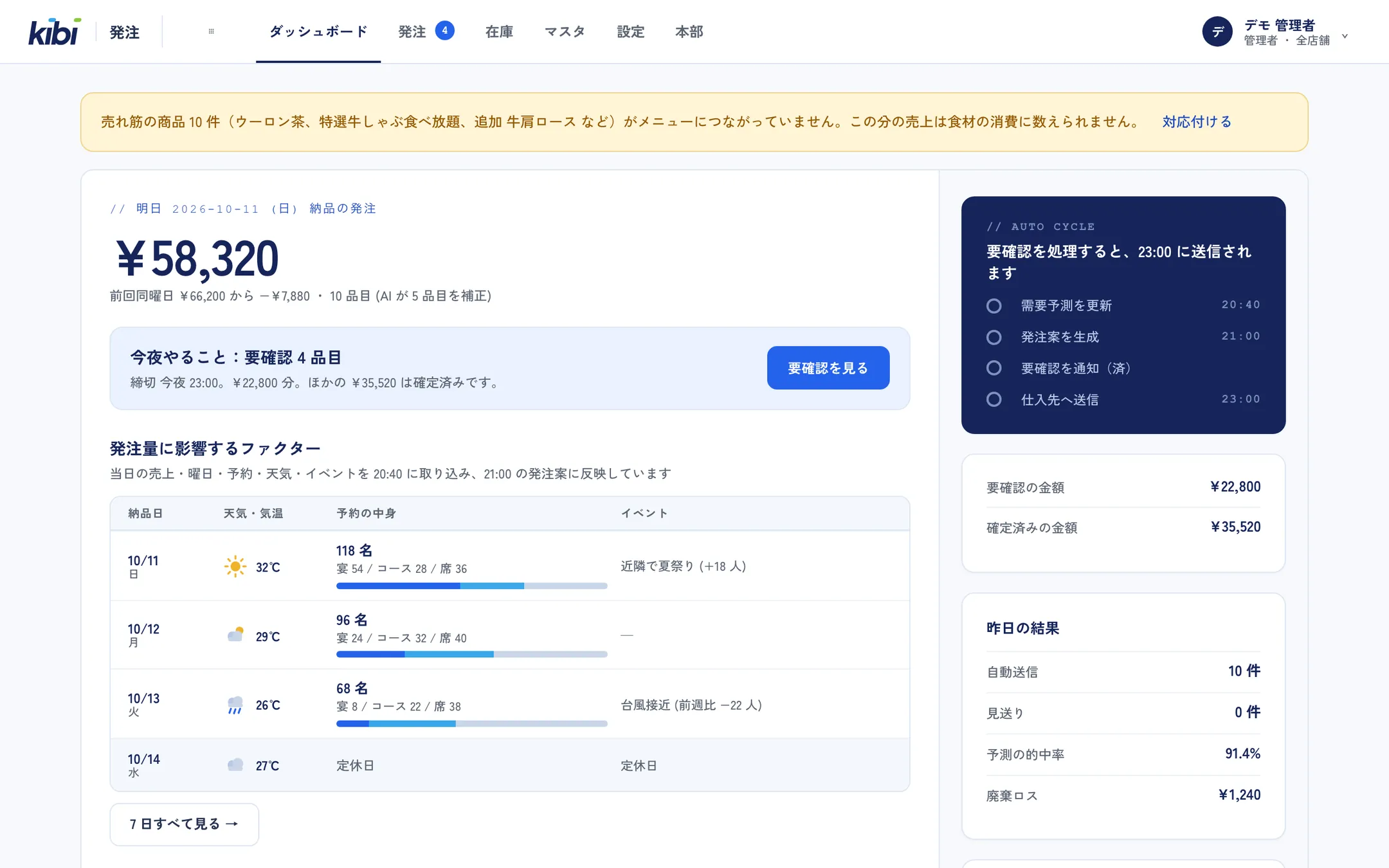Image resolution: width=1389 pixels, height=868 pixels.
Task: Click the step circle for 仕入先へ送信
Action: (994, 399)
